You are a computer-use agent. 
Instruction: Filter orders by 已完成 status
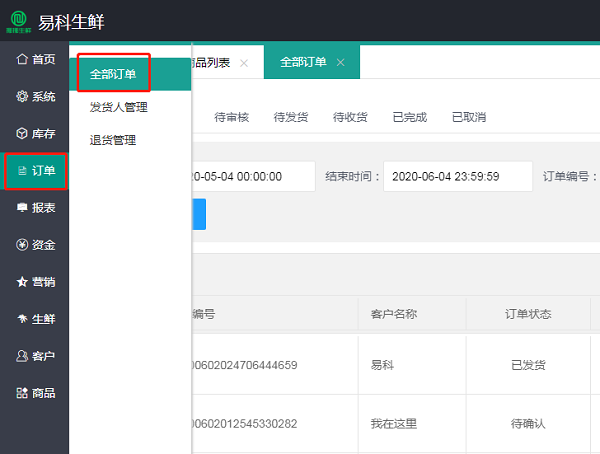pos(409,117)
